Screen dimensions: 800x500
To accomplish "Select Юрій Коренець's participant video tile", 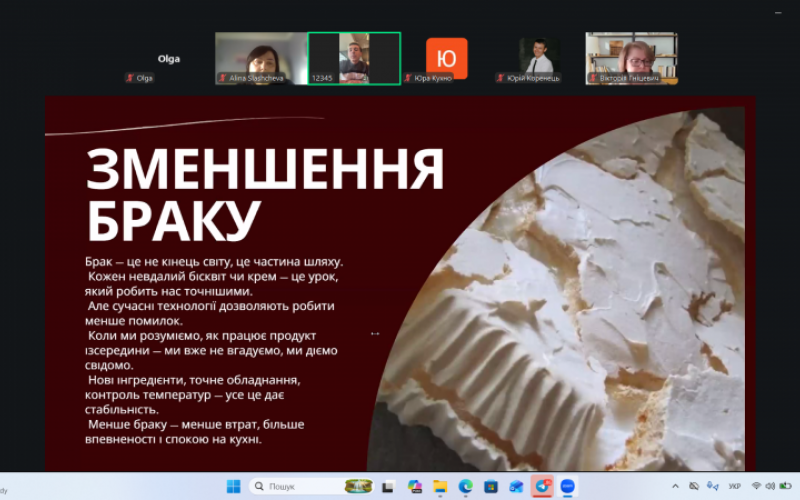I will [x=539, y=58].
